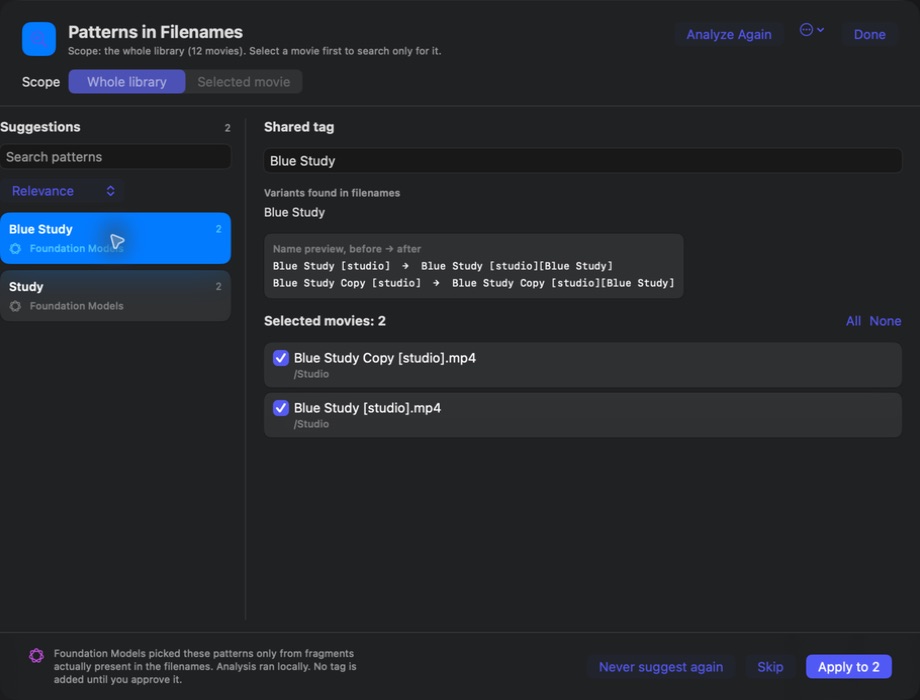Viewport: 920px width, 700px height.
Task: Click Apply to 2 button
Action: point(848,667)
